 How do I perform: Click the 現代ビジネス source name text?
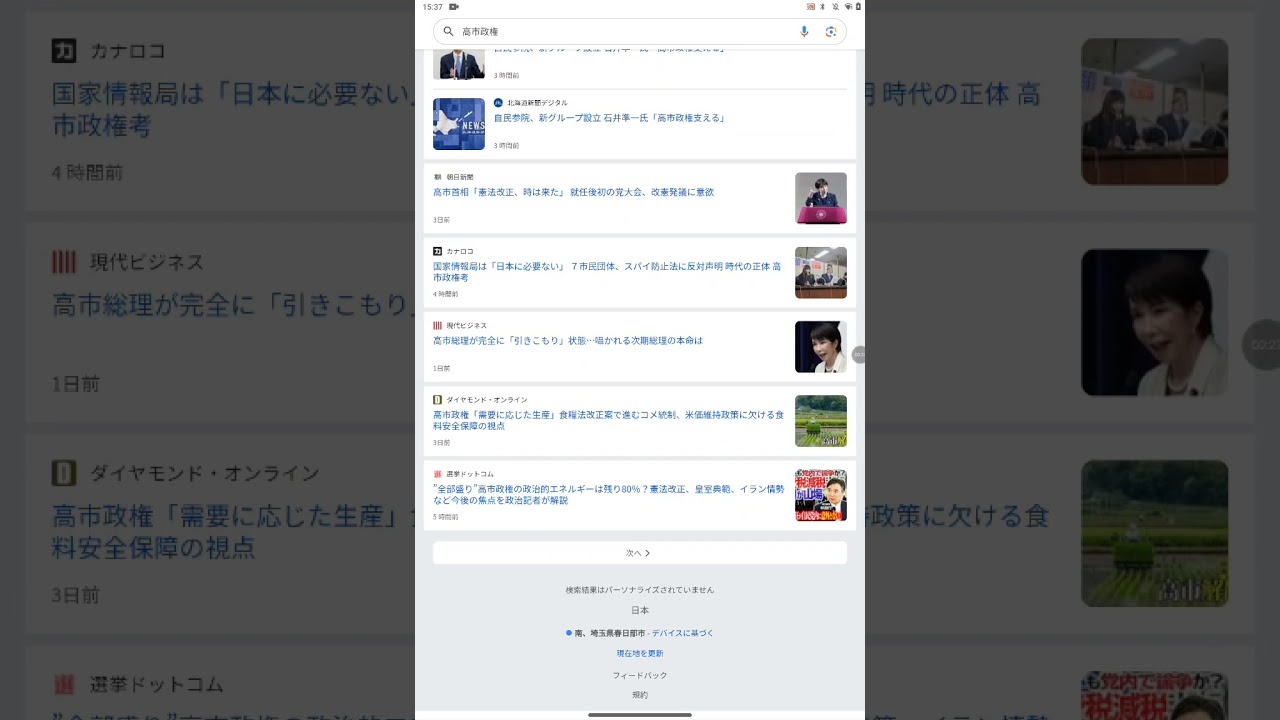click(466, 326)
